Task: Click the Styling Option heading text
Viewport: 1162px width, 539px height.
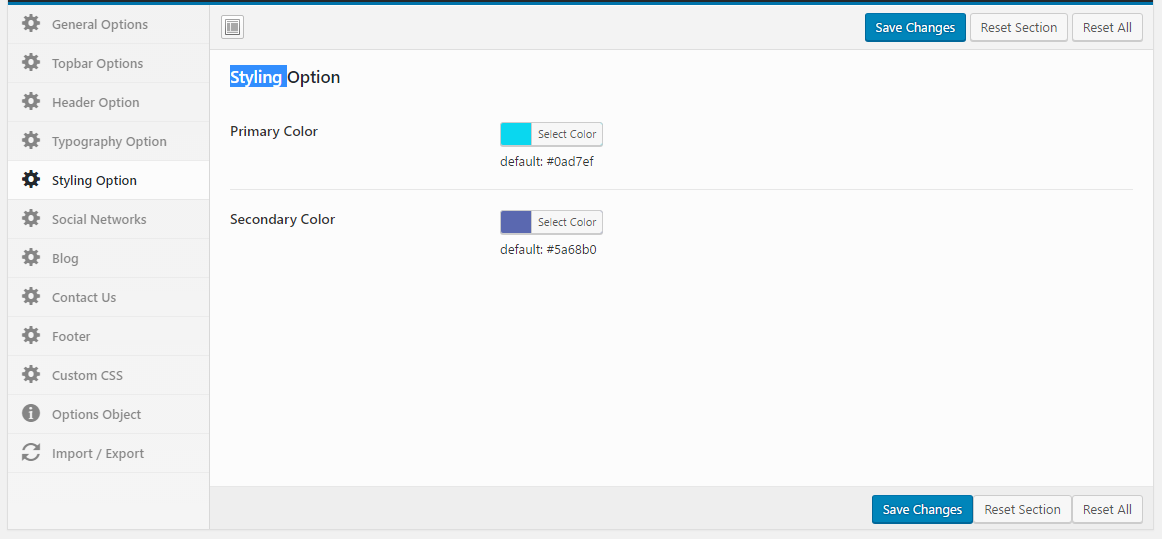Action: tap(285, 77)
